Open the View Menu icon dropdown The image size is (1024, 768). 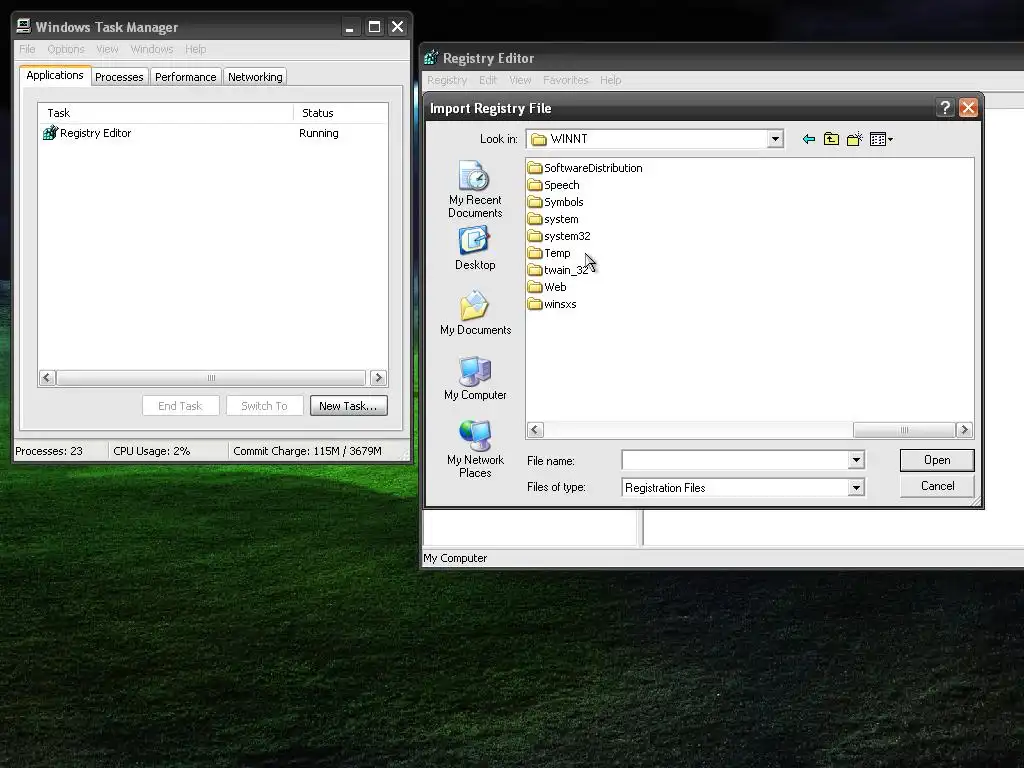click(x=881, y=139)
